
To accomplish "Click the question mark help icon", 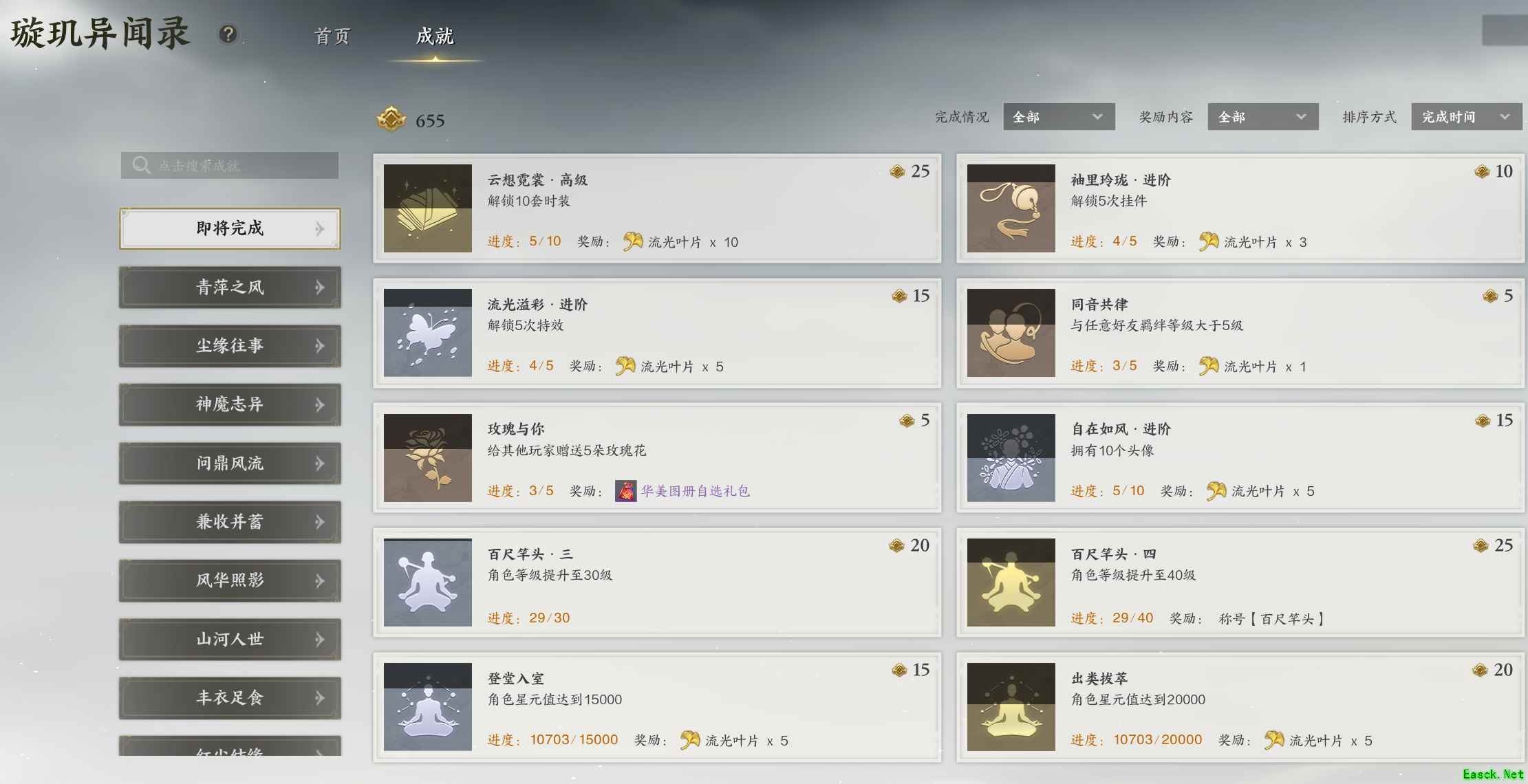I will (x=228, y=34).
